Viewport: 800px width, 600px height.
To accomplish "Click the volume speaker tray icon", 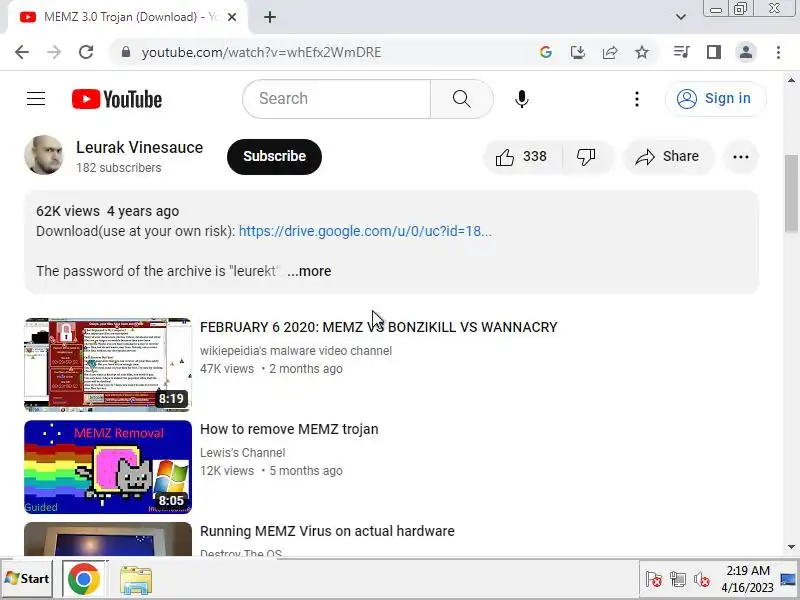I will pos(702,579).
